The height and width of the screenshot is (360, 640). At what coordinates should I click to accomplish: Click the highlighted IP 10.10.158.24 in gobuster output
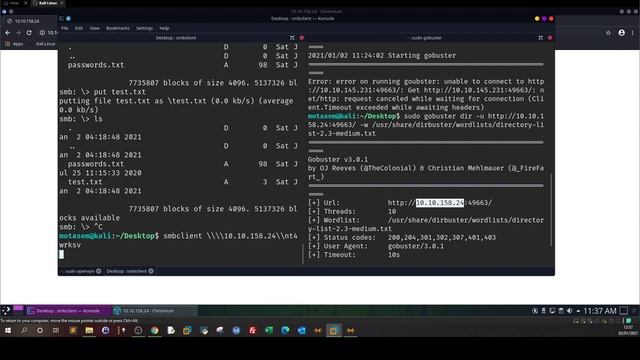(440, 202)
